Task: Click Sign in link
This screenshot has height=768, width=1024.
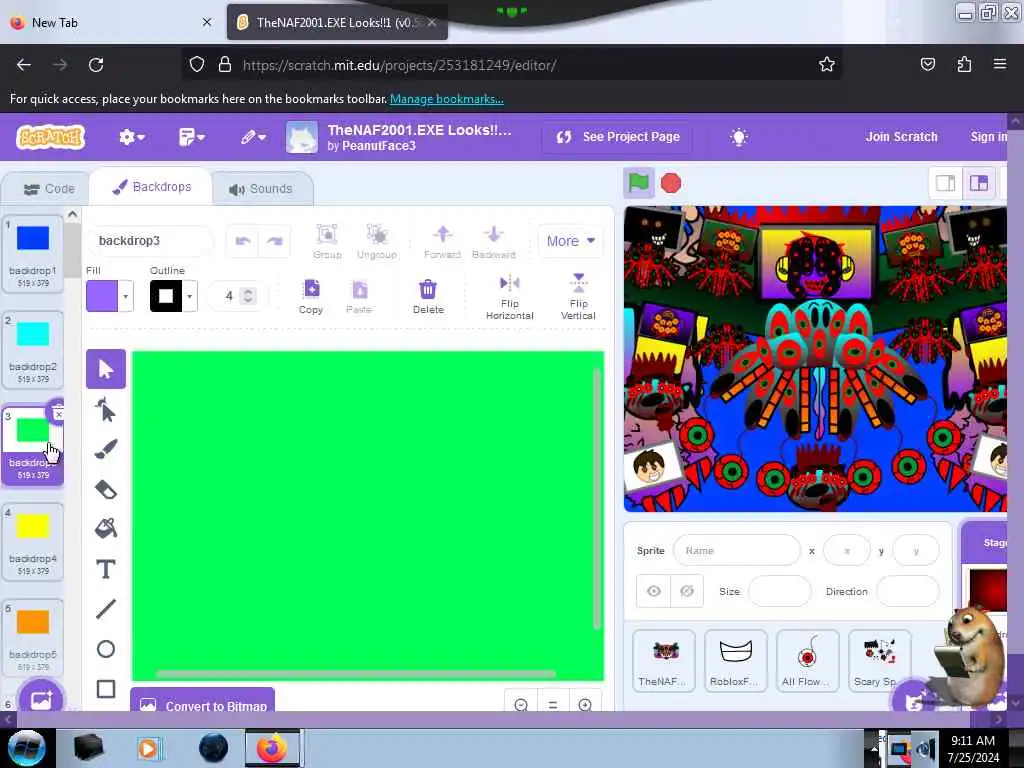Action: click(988, 137)
